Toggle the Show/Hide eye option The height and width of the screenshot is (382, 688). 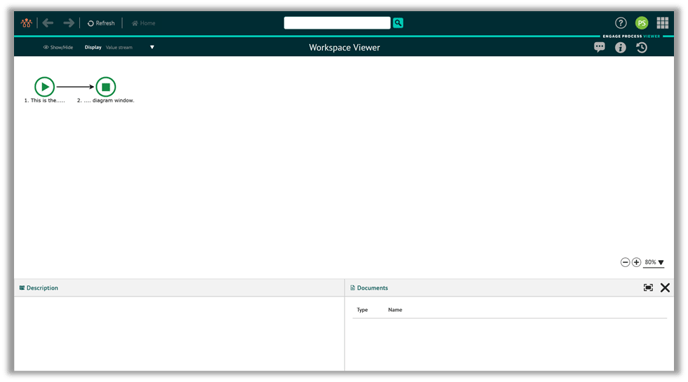click(x=58, y=47)
